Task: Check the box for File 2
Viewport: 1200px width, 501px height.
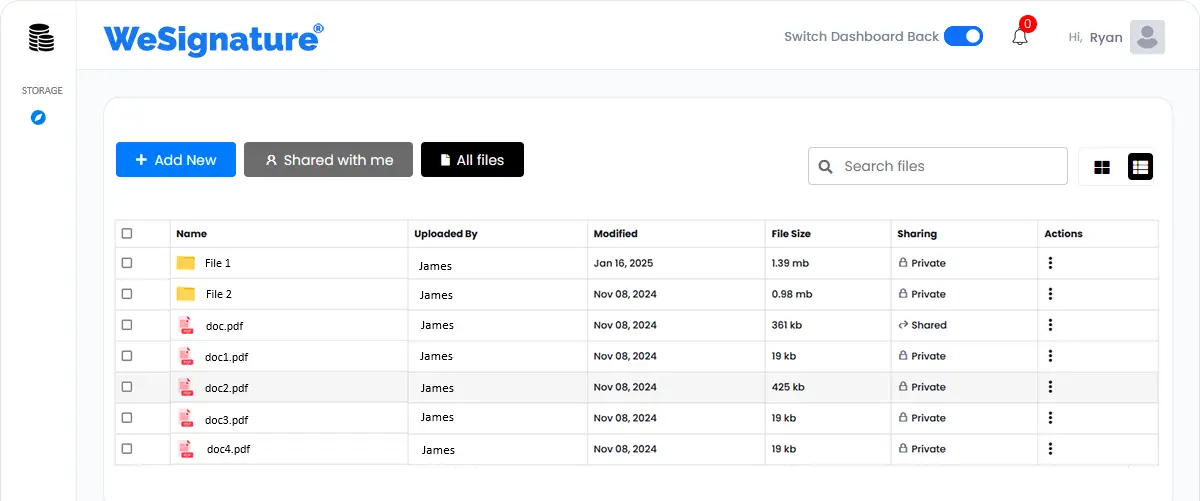Action: pos(127,294)
